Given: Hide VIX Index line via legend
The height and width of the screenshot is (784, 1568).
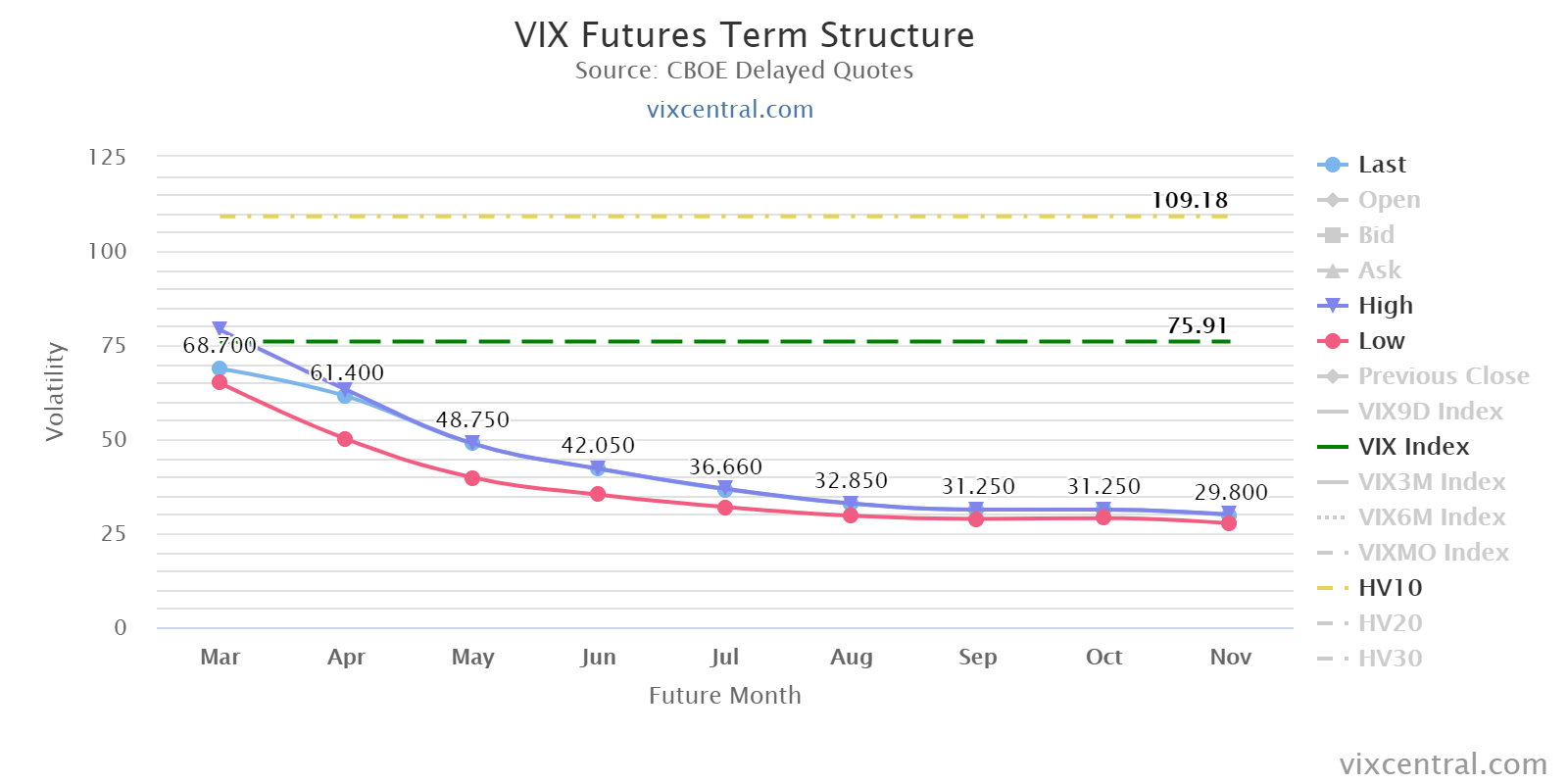Looking at the screenshot, I should (1413, 447).
